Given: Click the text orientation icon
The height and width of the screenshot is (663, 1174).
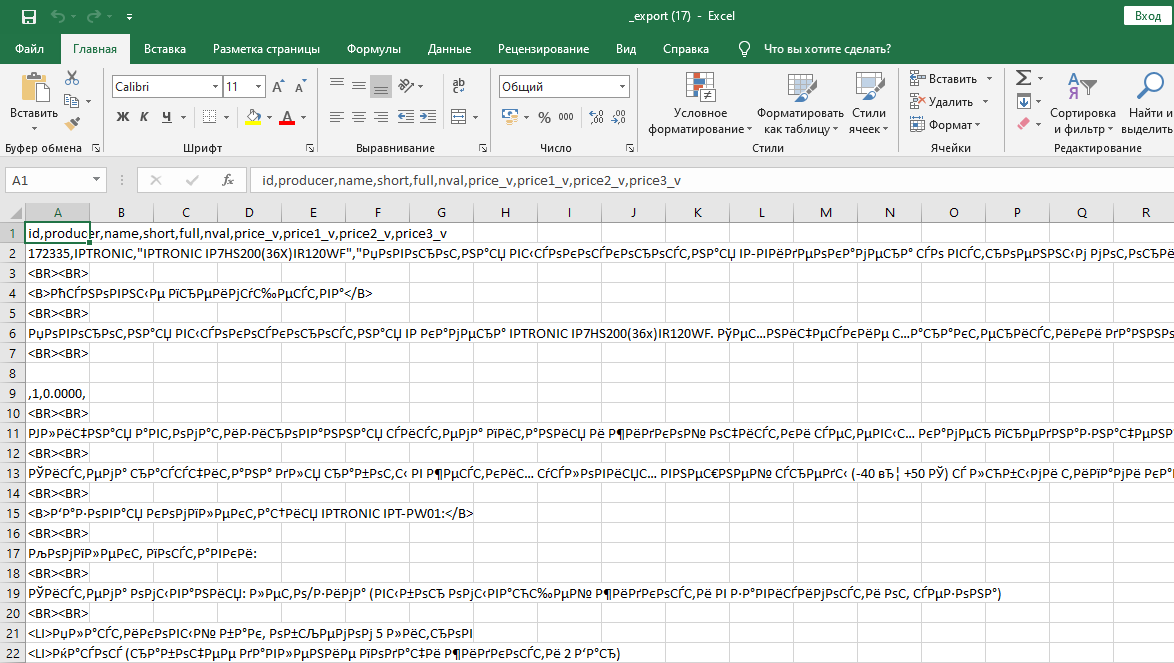Looking at the screenshot, I should [407, 85].
